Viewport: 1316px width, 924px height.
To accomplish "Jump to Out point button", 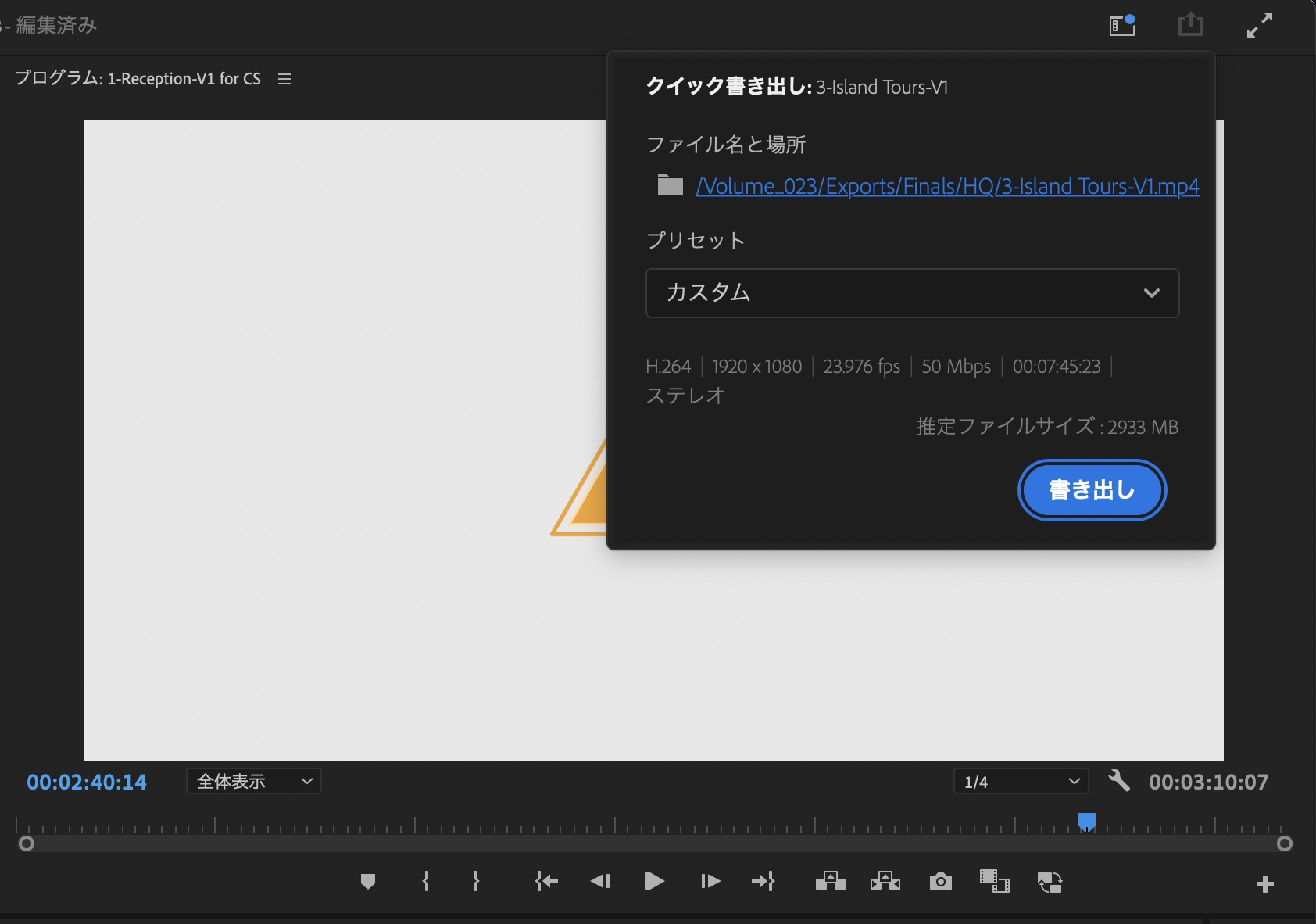I will click(763, 882).
